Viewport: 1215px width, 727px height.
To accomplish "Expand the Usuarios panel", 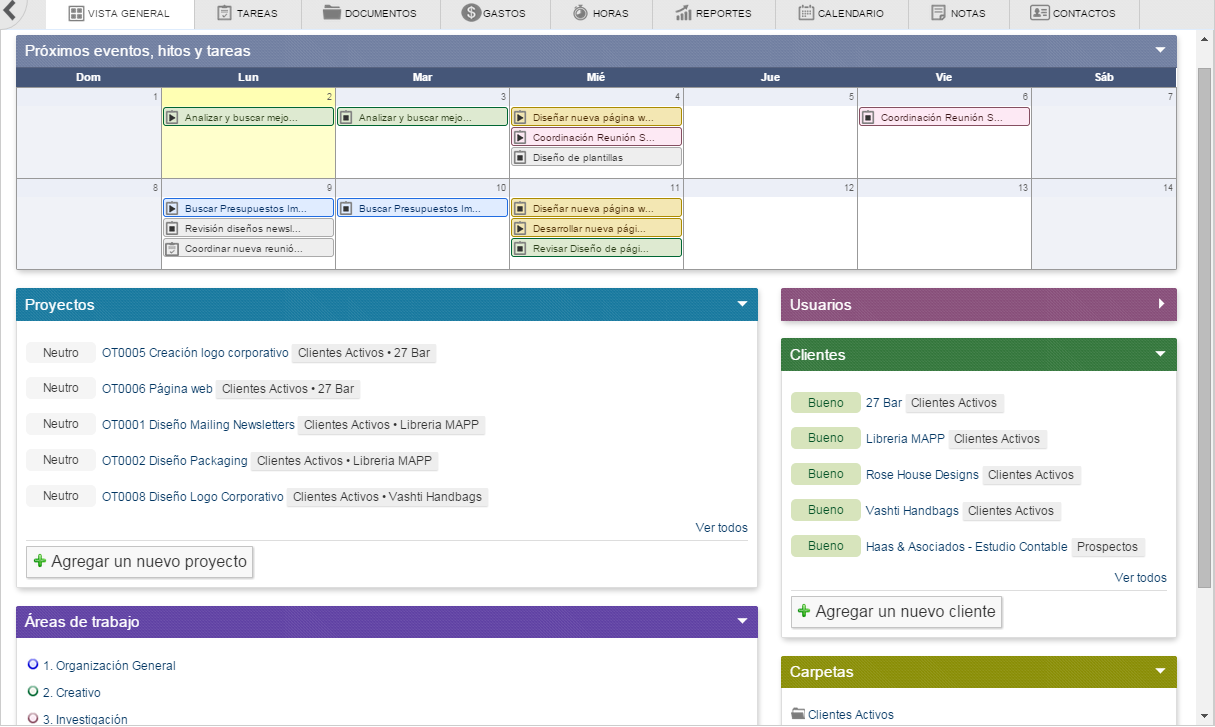I will (1161, 304).
